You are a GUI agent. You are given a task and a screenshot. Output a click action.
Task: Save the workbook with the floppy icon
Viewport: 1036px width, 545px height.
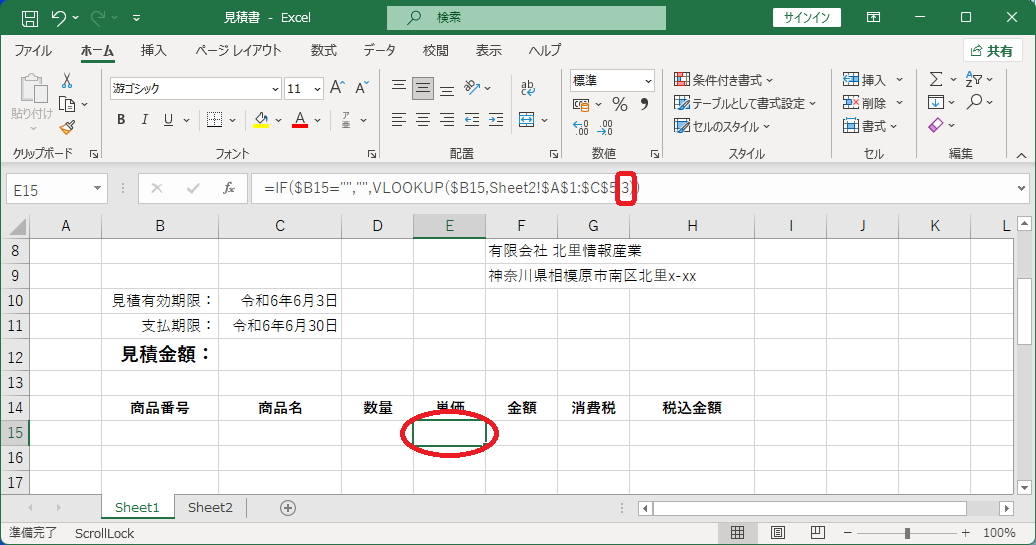(30, 18)
